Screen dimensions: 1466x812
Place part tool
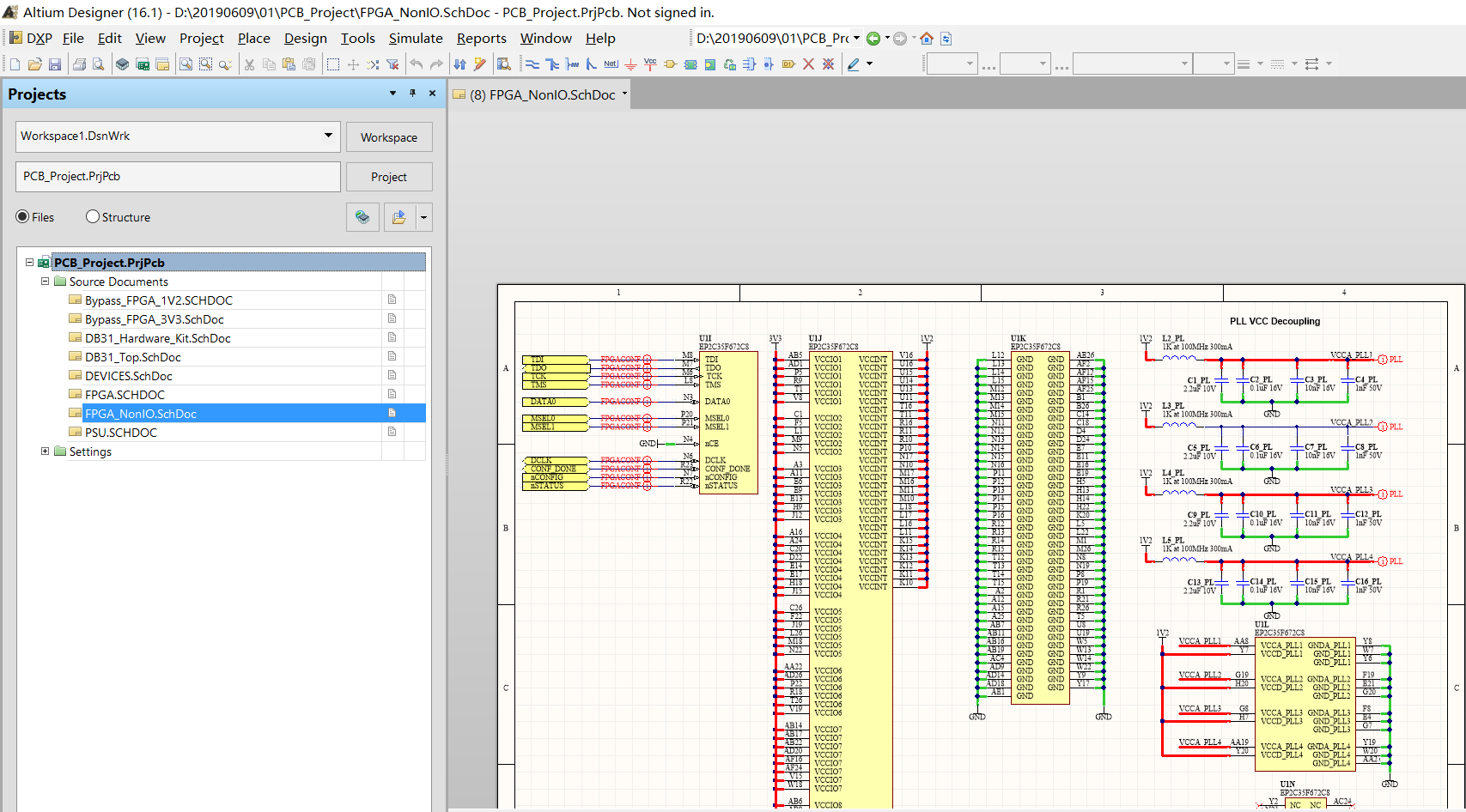click(670, 64)
